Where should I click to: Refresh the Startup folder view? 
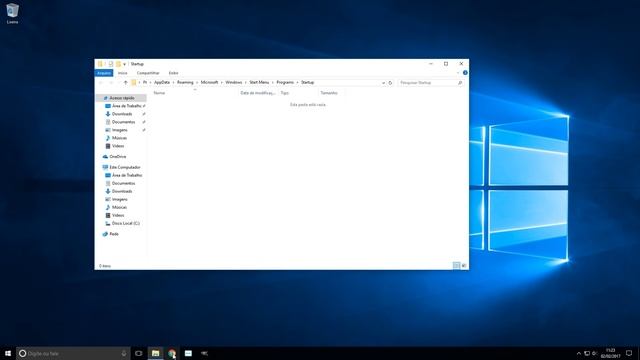coord(390,83)
